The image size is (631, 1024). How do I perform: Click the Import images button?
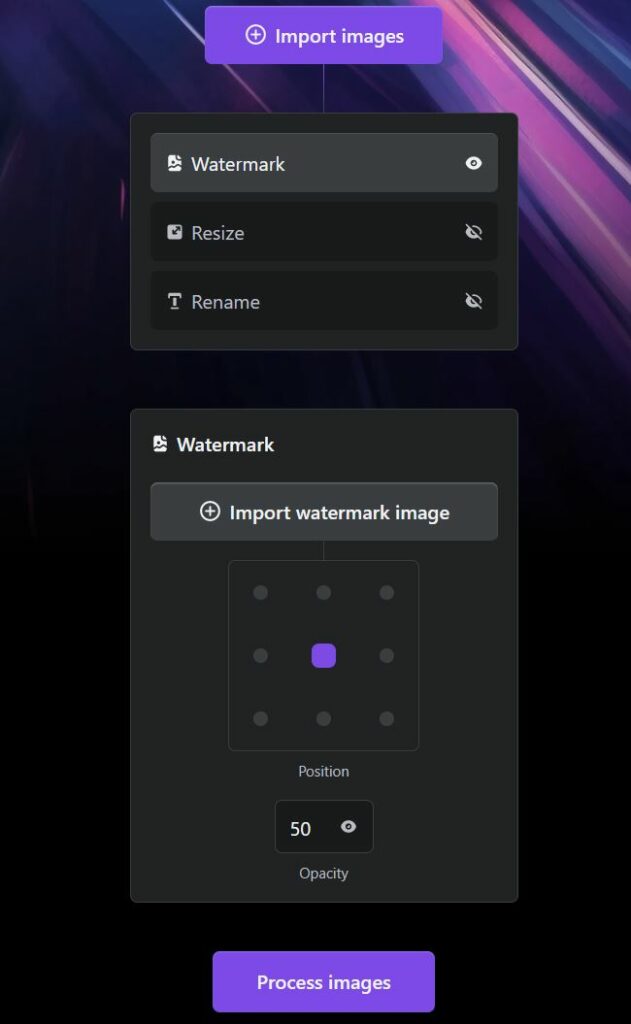click(323, 35)
